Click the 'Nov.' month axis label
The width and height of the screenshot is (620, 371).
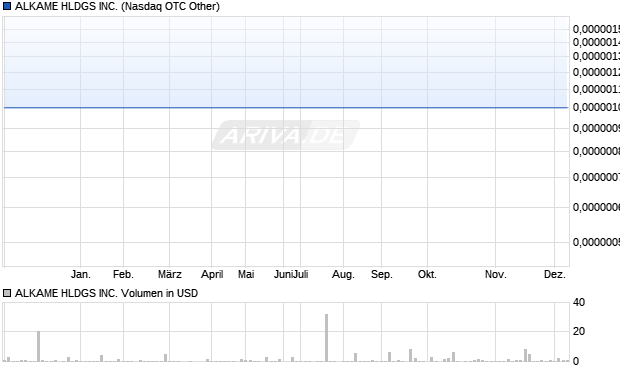(495, 274)
